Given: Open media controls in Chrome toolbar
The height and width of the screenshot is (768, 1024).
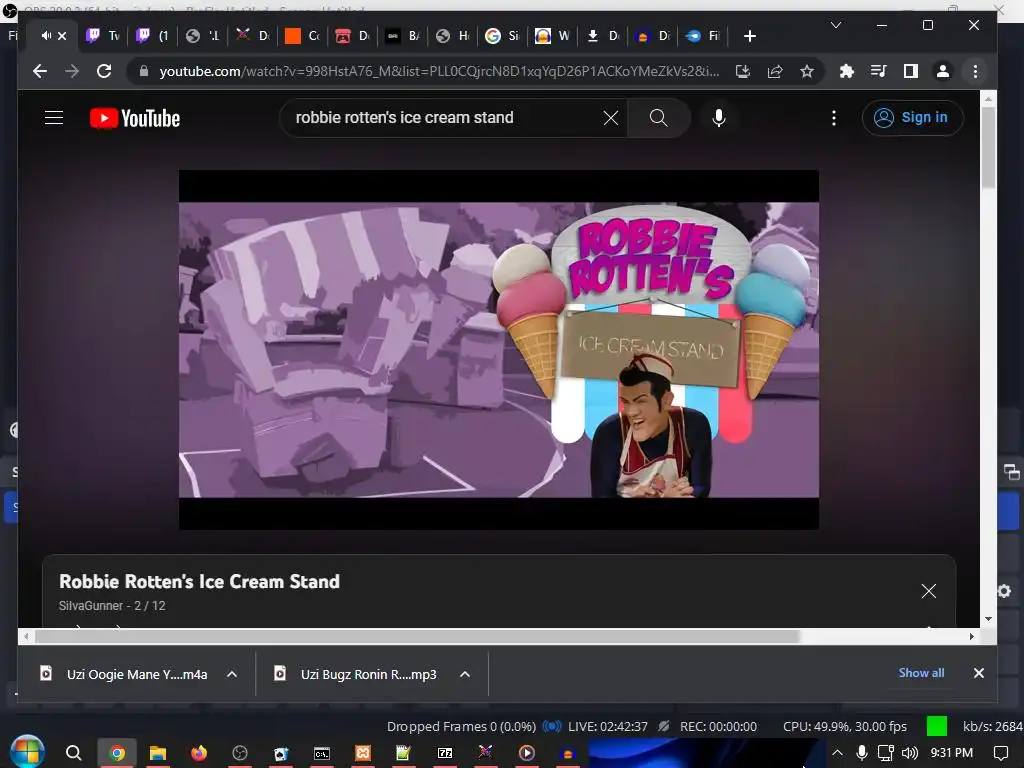Looking at the screenshot, I should (x=878, y=71).
